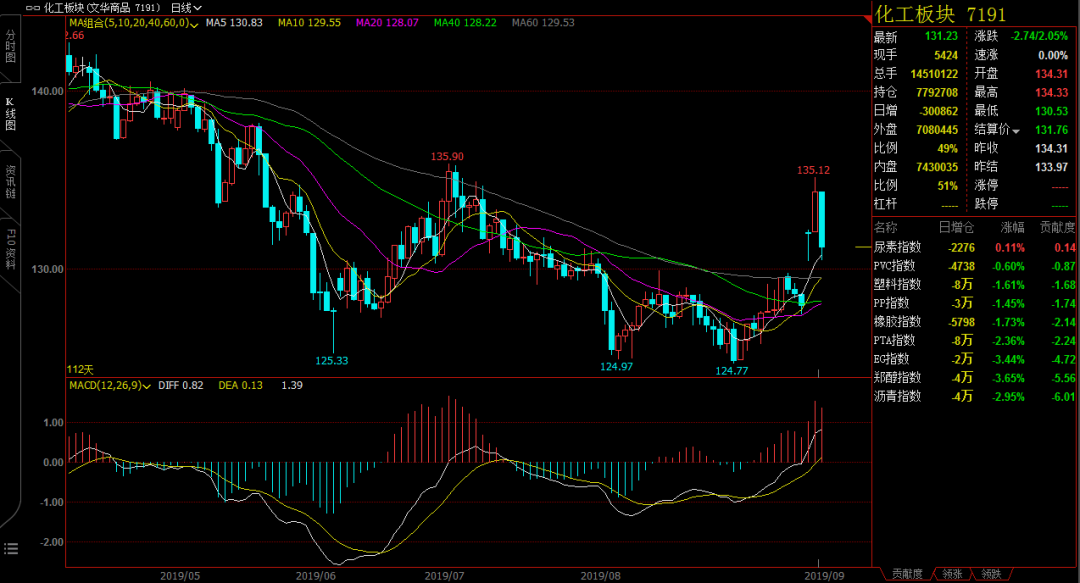Switch to the 贡献度 bottom tab

[906, 574]
